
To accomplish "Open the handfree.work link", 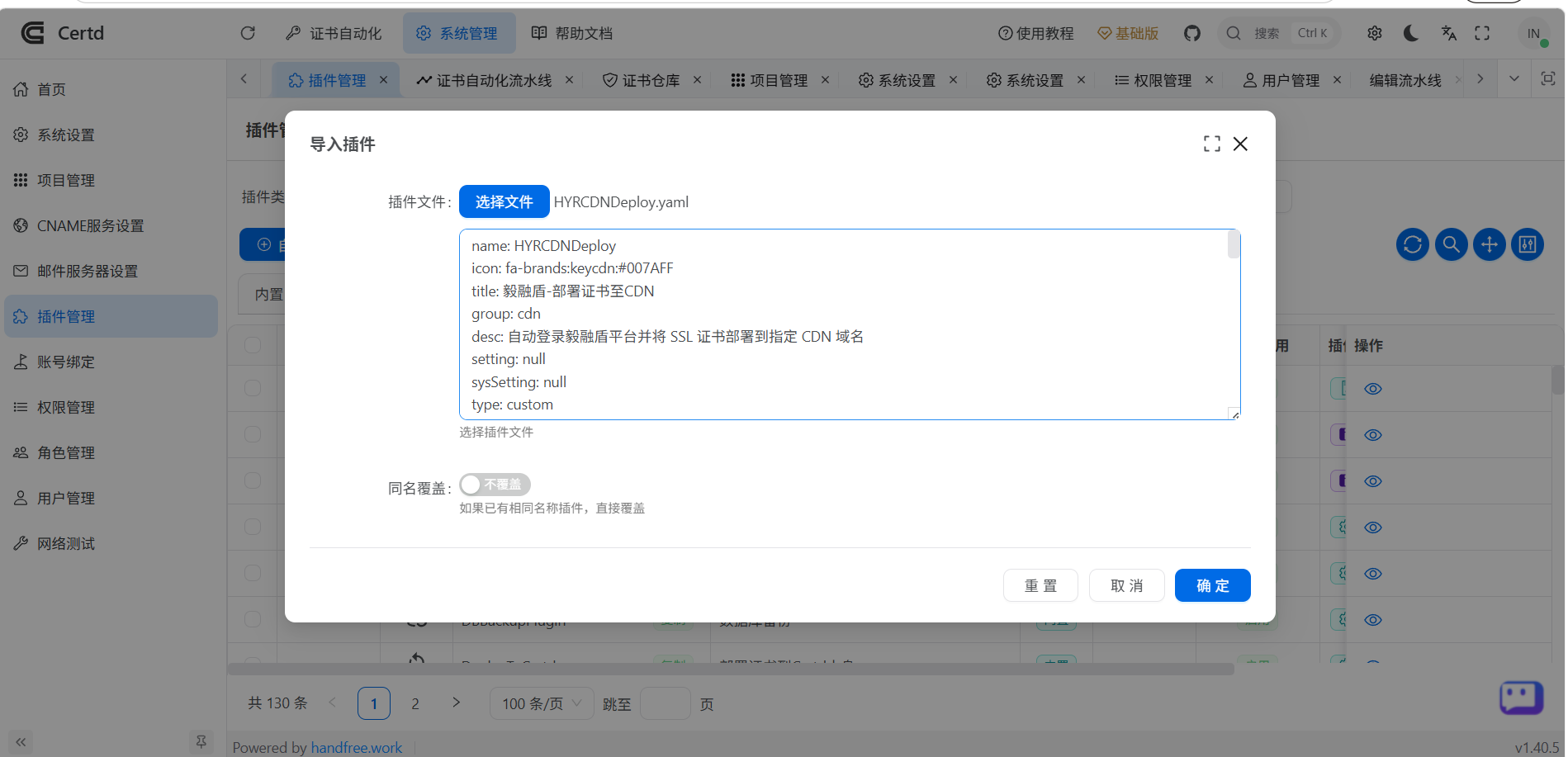I will pos(356,747).
